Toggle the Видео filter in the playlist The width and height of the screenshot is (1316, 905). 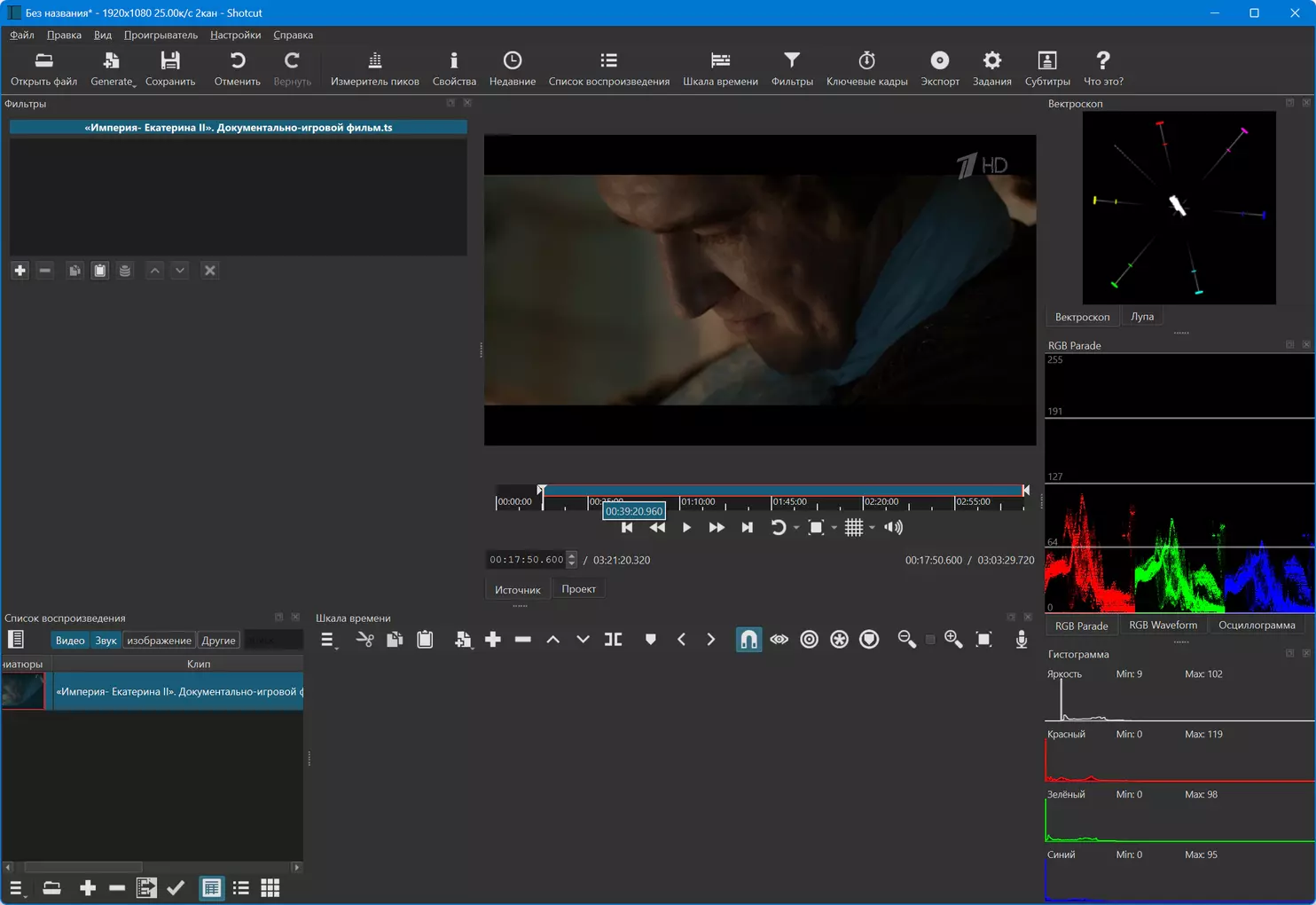[70, 641]
